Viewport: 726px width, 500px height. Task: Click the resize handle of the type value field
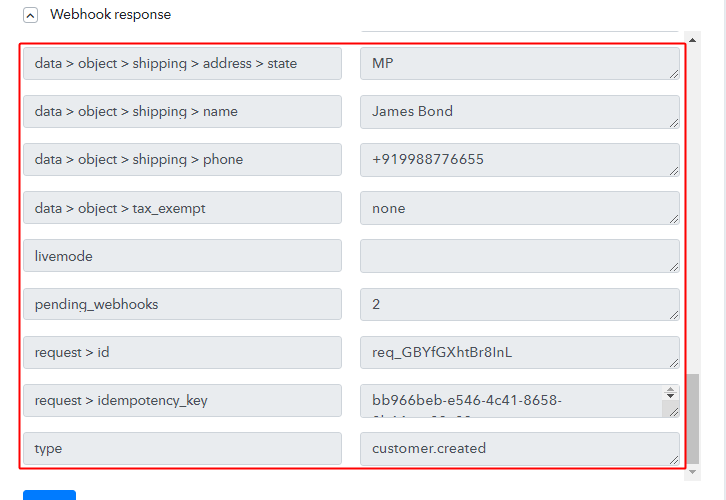point(674,459)
